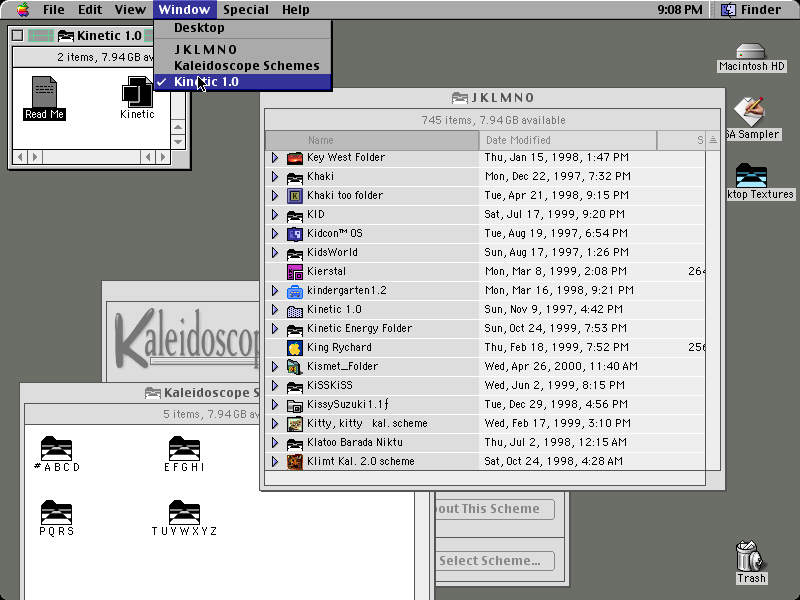Expand the KidsWorld folder disclosure triangle
The image size is (800, 600).
coord(274,253)
